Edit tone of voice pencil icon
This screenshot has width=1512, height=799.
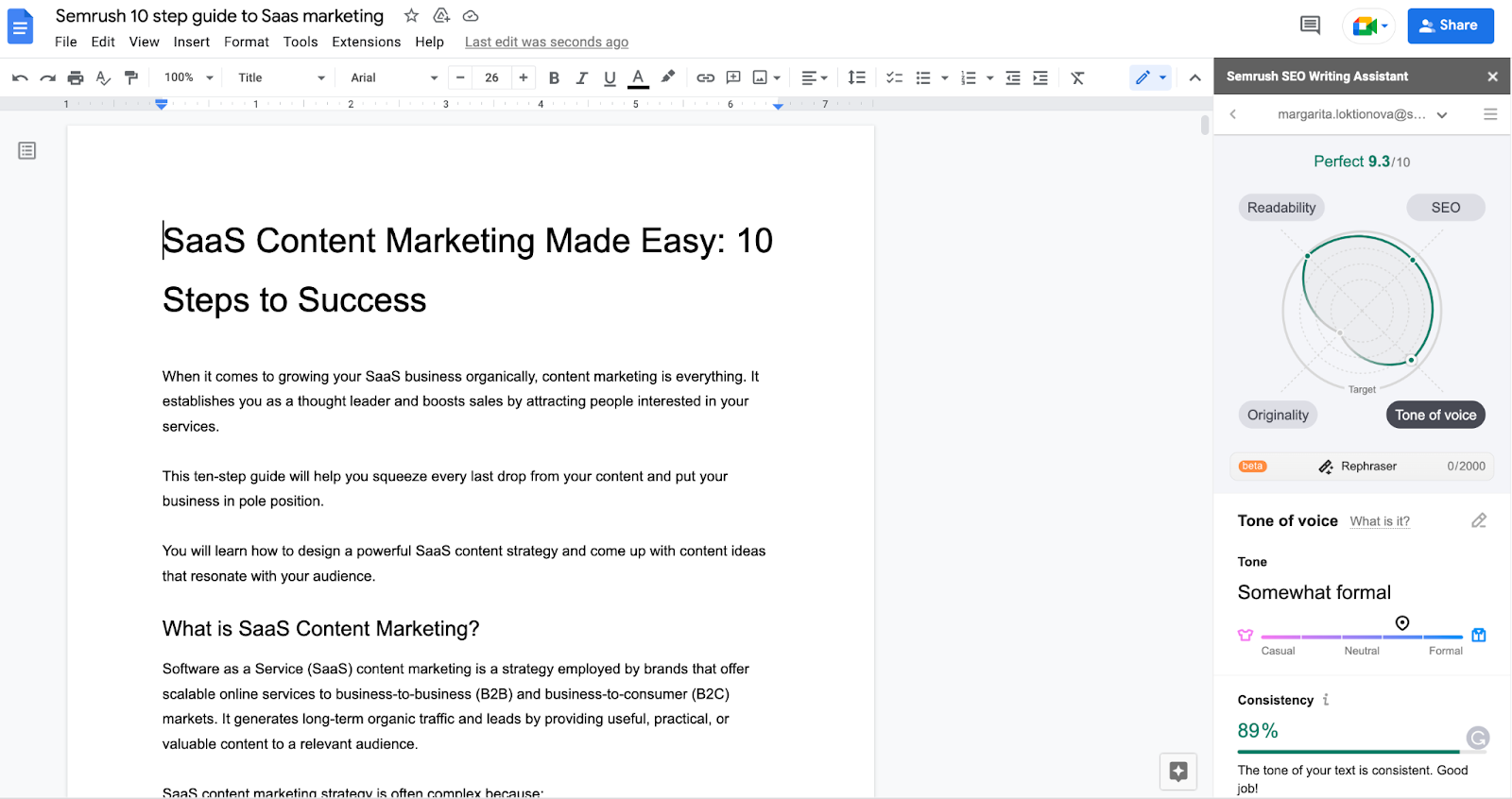(x=1479, y=520)
